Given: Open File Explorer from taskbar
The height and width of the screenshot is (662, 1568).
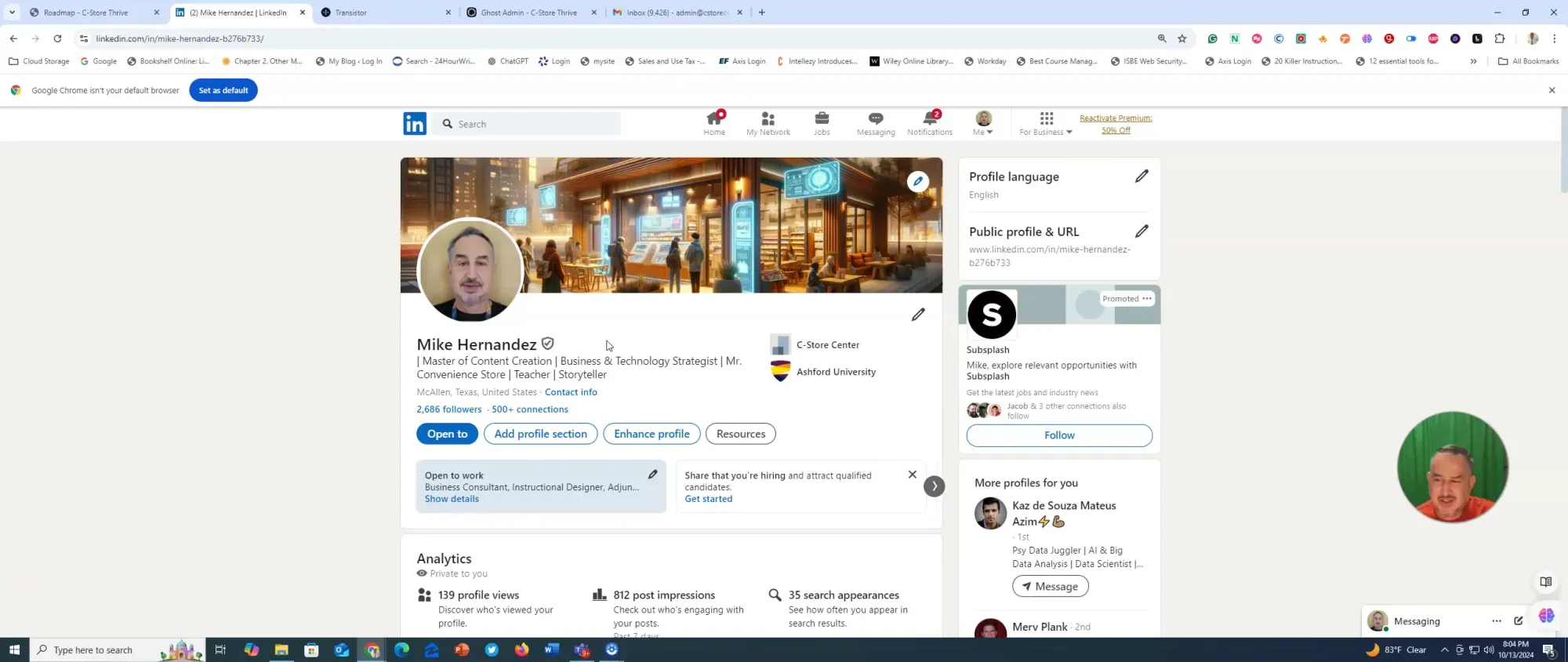Looking at the screenshot, I should [281, 649].
